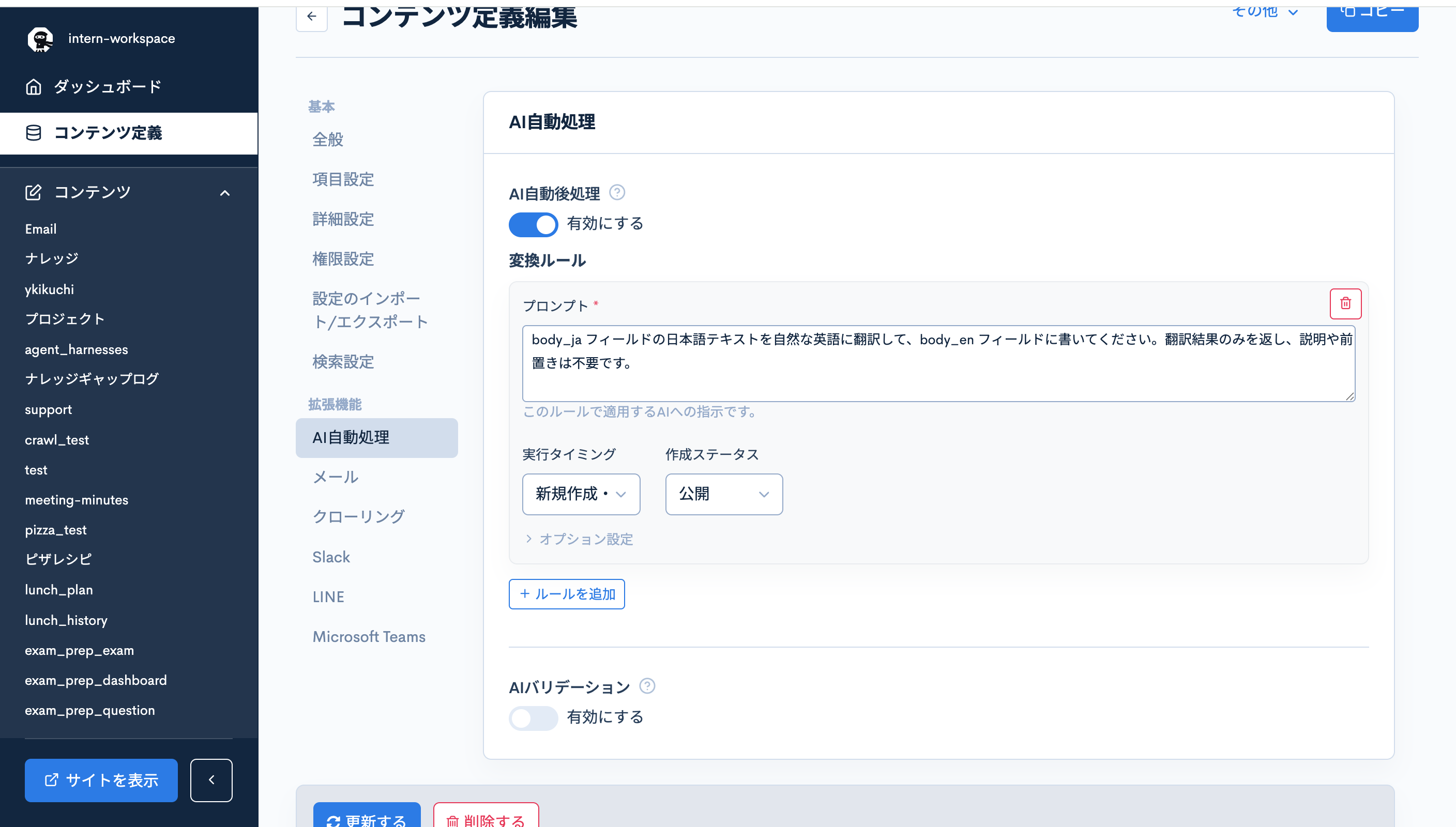1456x827 pixels.
Task: Open 権限設定 section
Action: point(343,259)
